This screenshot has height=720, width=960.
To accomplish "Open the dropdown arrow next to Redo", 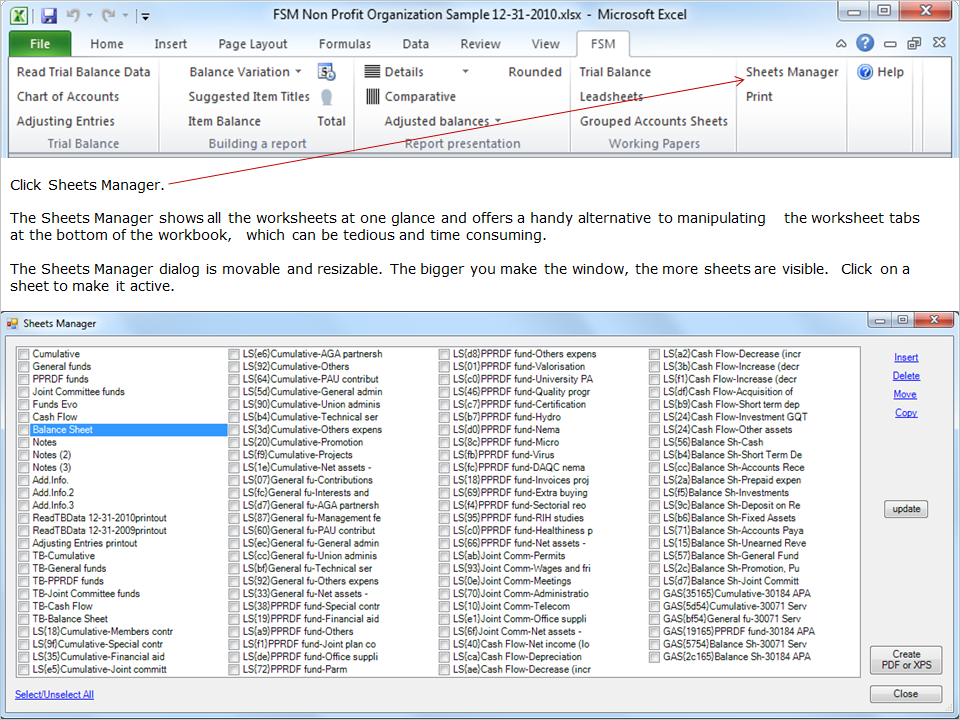I will click(126, 15).
